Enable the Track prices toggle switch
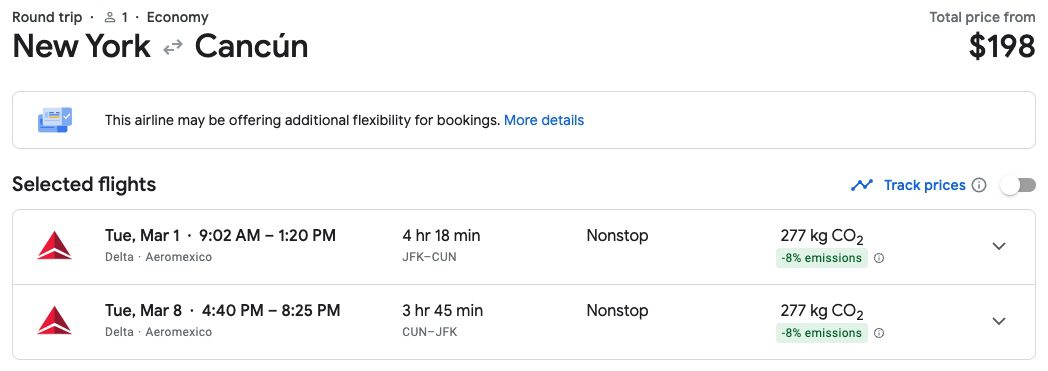Viewport: 1048px width, 371px height. click(x=1018, y=185)
